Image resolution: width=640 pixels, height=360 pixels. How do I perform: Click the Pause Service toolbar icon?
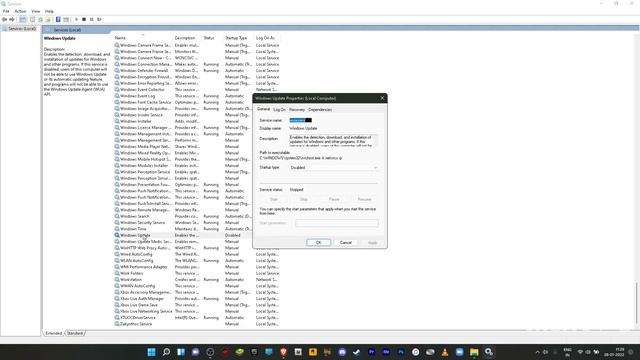[x=91, y=19]
